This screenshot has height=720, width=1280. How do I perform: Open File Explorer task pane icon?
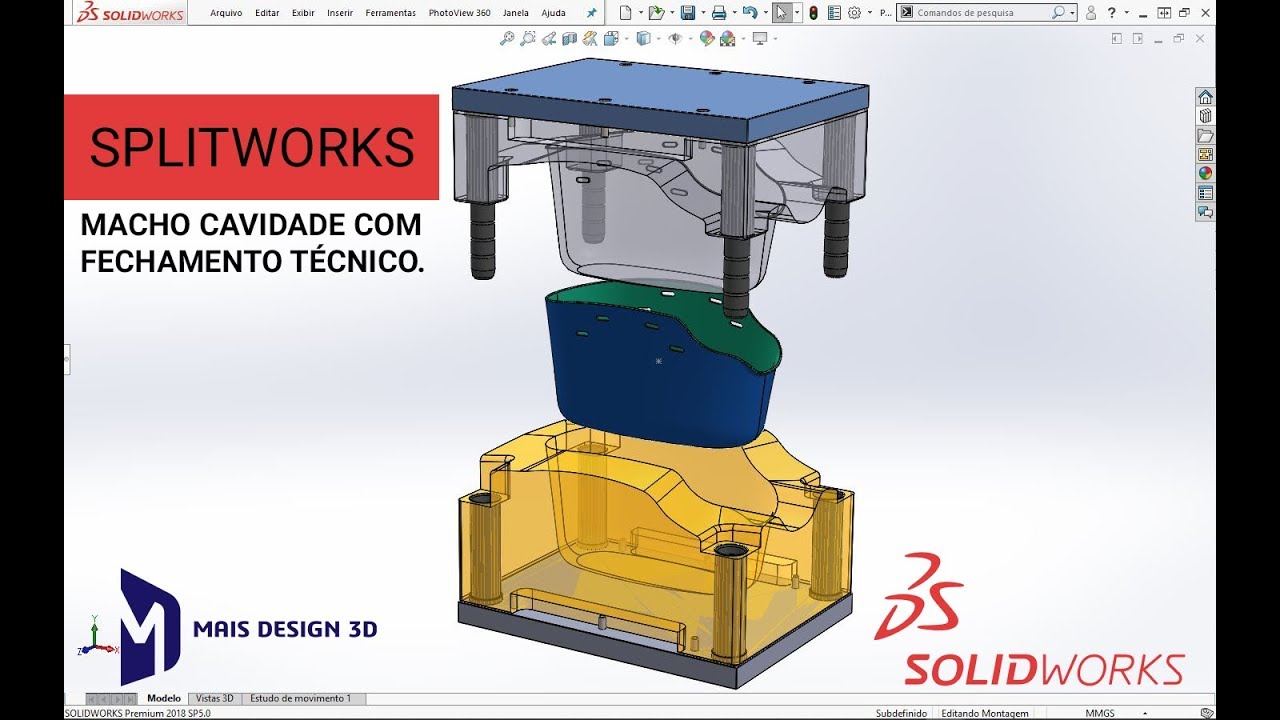(1205, 135)
